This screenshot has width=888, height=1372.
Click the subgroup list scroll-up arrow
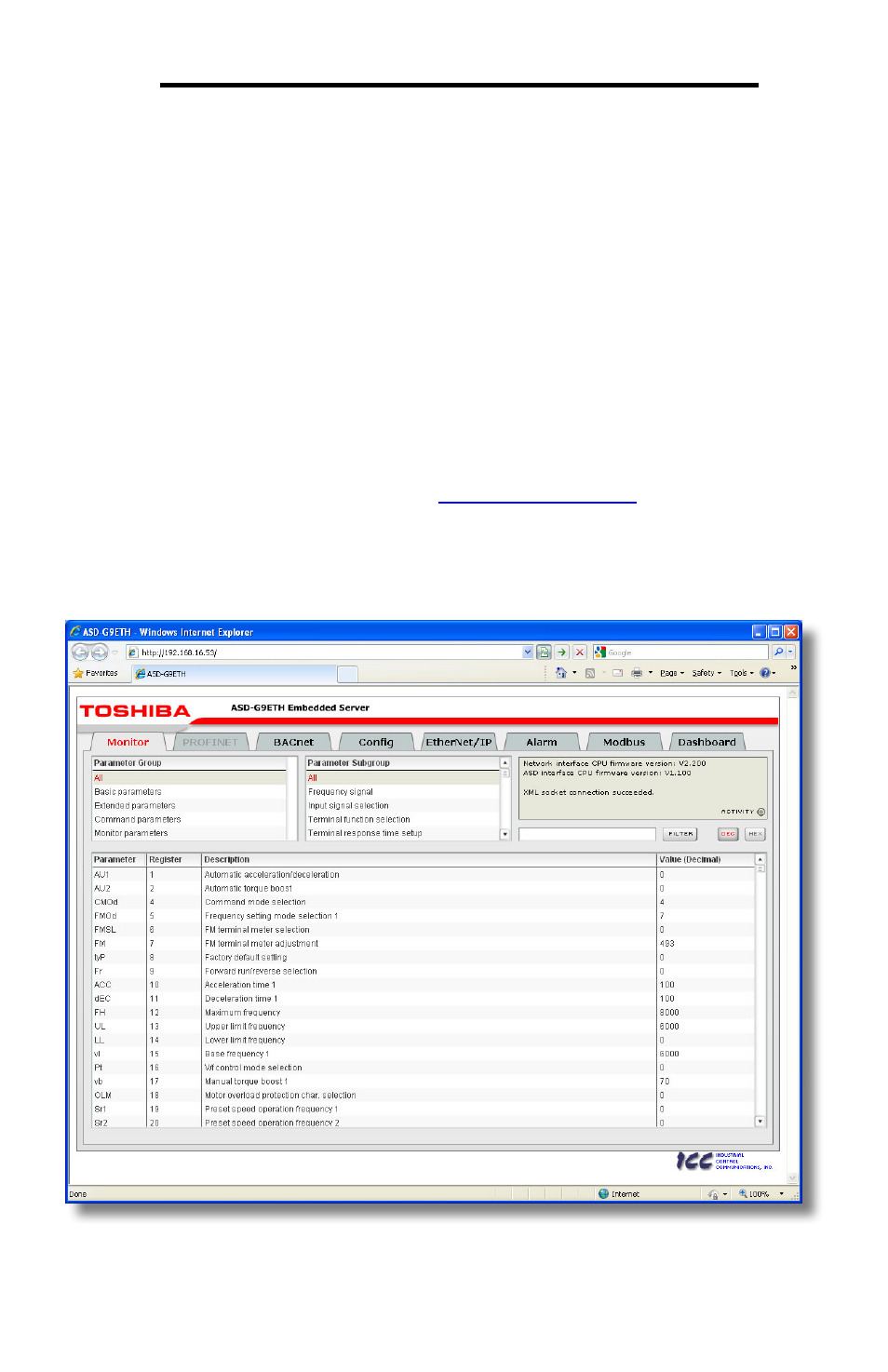click(505, 762)
